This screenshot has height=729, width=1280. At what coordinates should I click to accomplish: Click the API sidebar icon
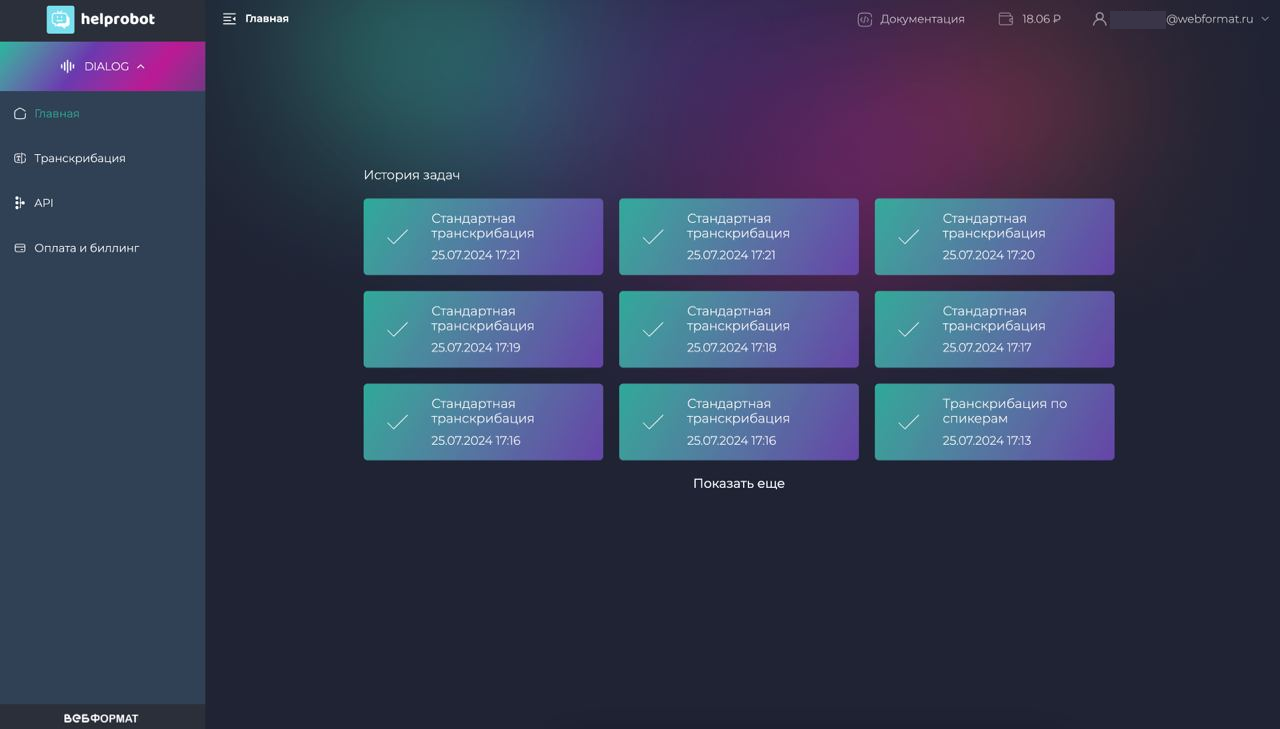click(x=20, y=203)
